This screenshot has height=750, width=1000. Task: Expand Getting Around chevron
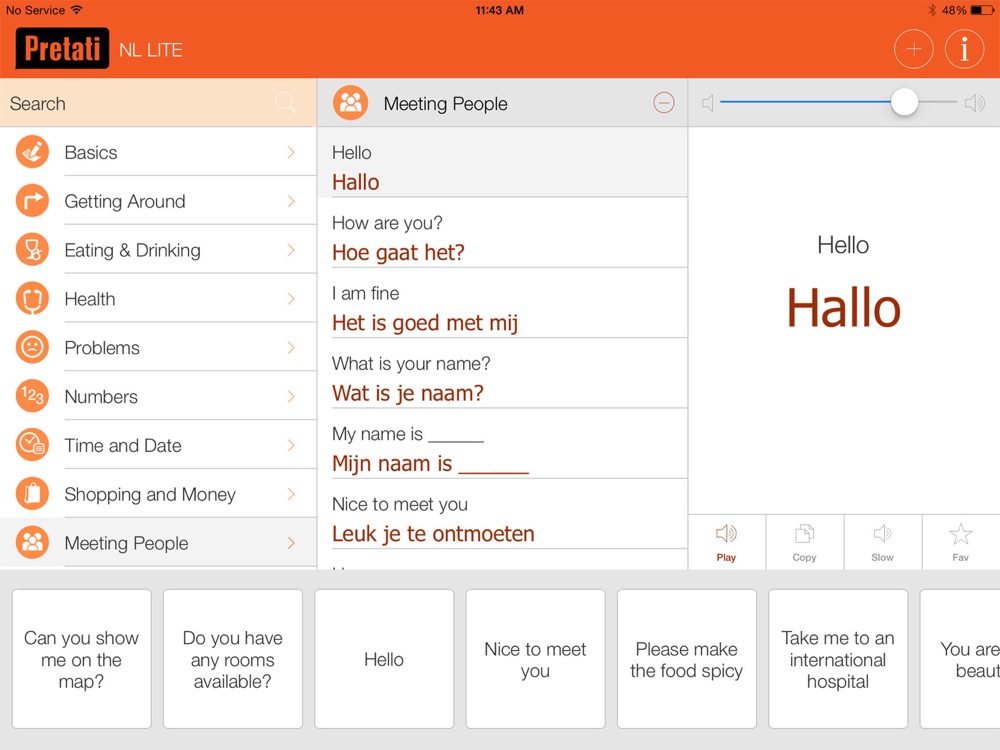(x=291, y=201)
